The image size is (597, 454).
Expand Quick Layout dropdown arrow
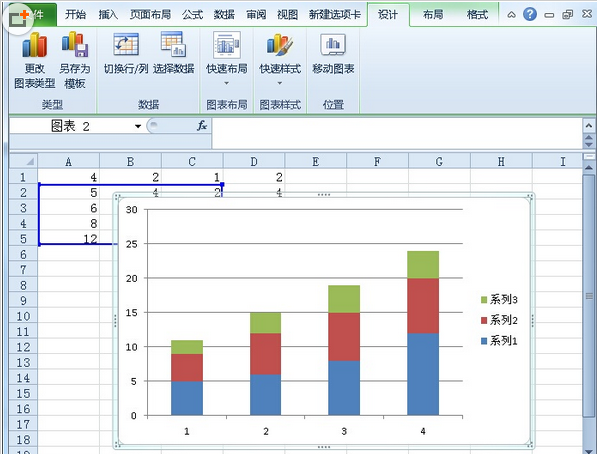click(227, 83)
